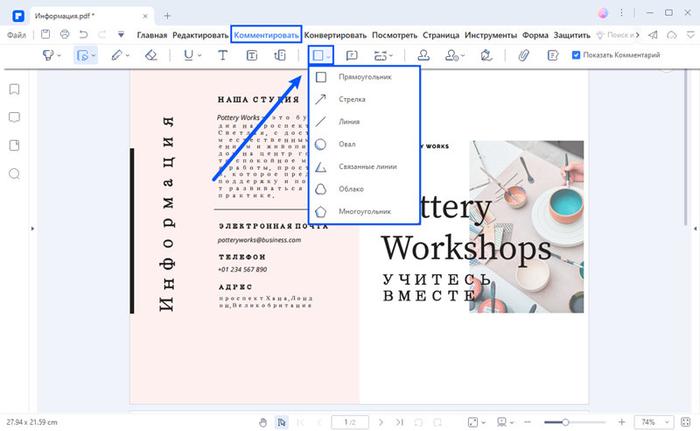Click the paperclip attachment icon
Screen dimensions: 700x431
[522, 56]
